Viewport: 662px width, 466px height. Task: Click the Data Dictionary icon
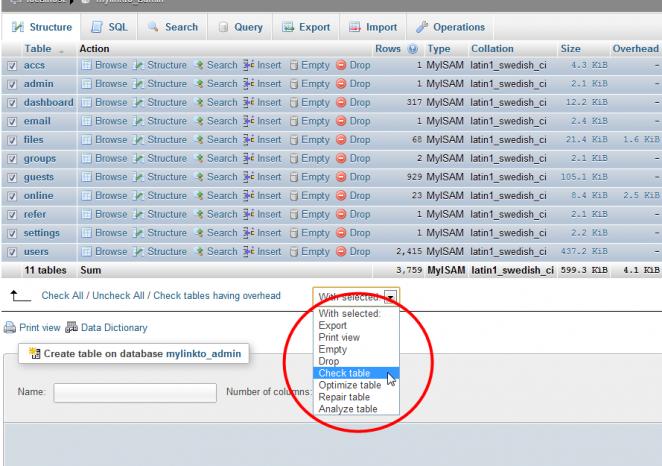coord(71,327)
